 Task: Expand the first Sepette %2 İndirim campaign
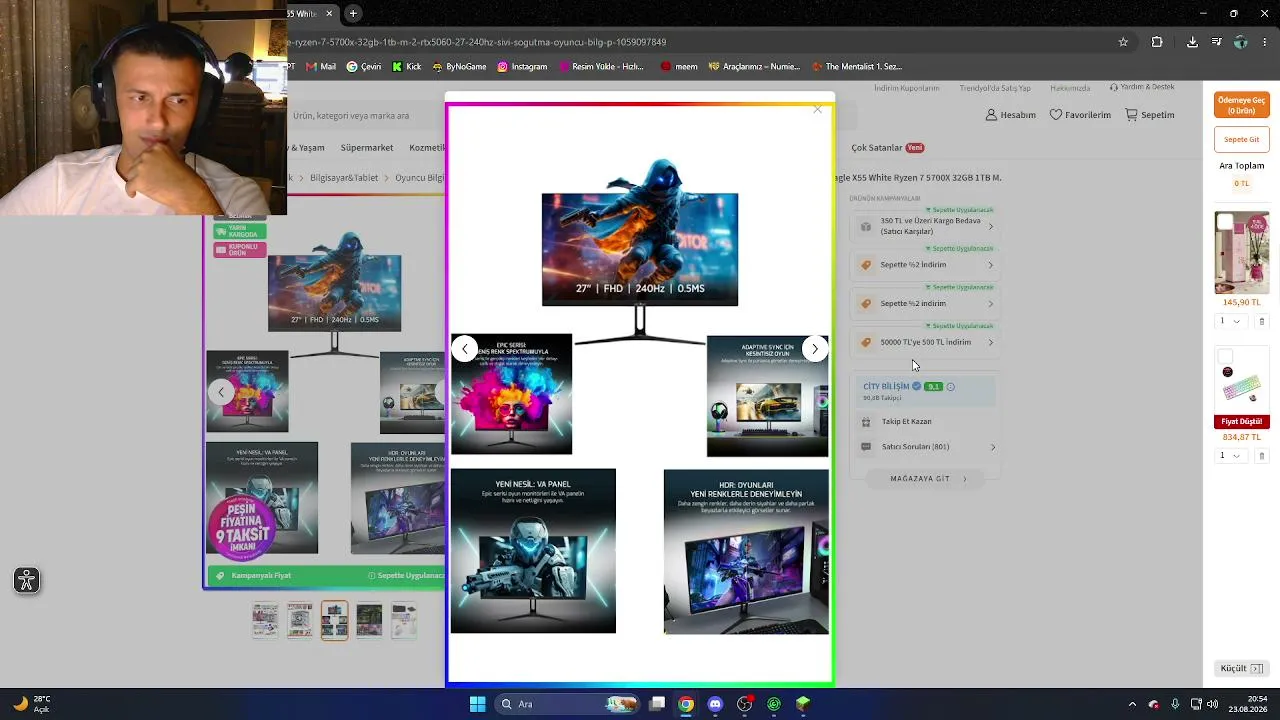coord(927,265)
